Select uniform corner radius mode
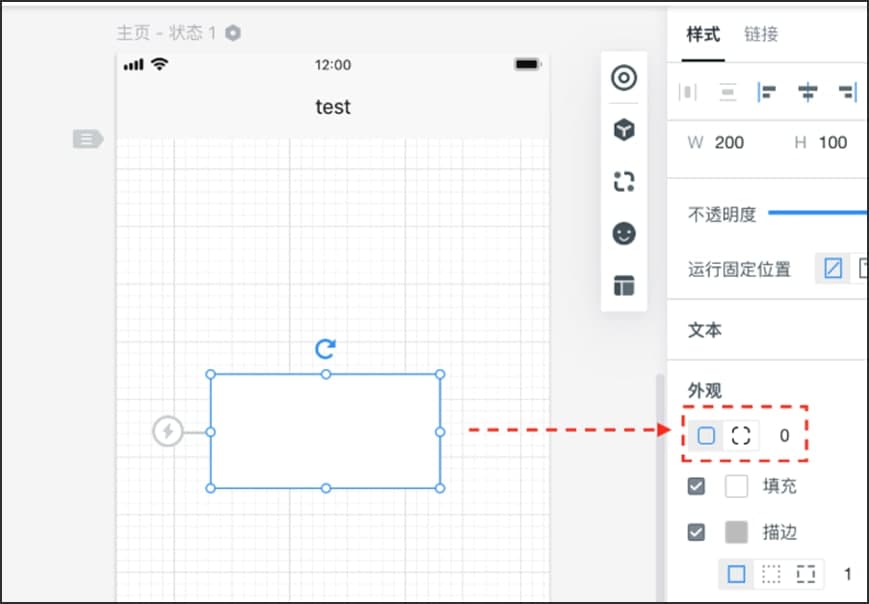Screen dimensions: 869x604 pyautogui.click(x=706, y=436)
